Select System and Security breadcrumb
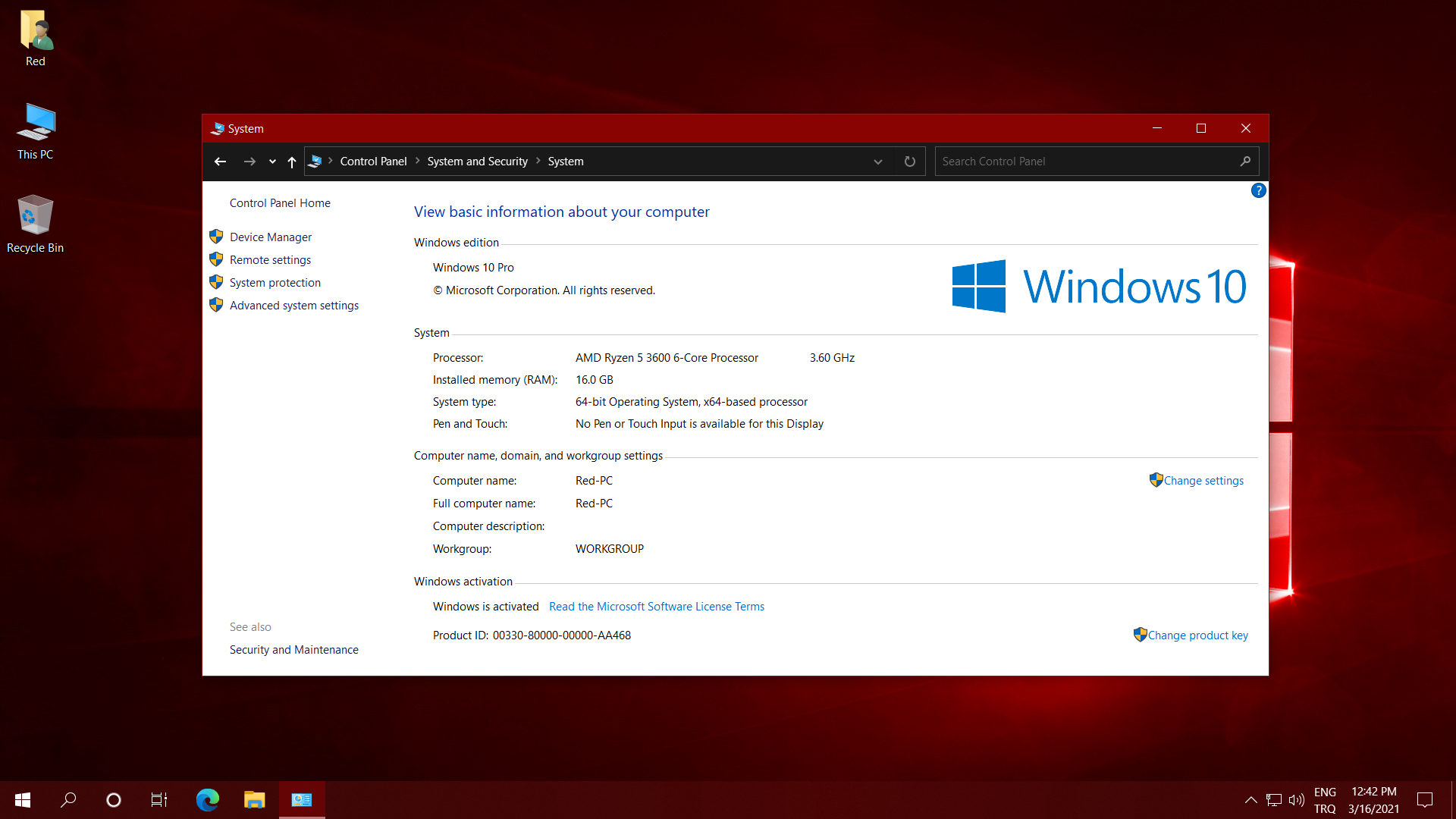 click(477, 162)
